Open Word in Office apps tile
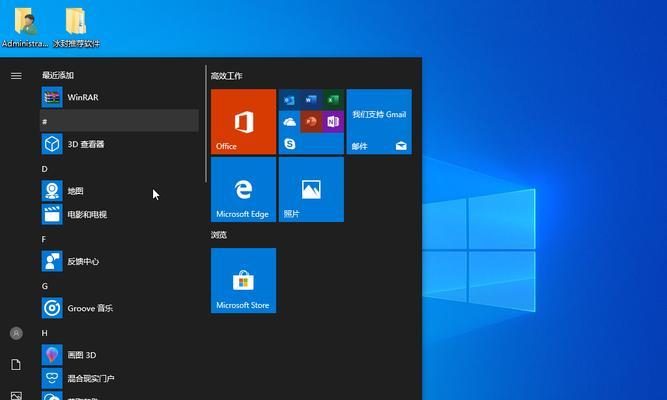The height and width of the screenshot is (400, 667). (x=311, y=100)
